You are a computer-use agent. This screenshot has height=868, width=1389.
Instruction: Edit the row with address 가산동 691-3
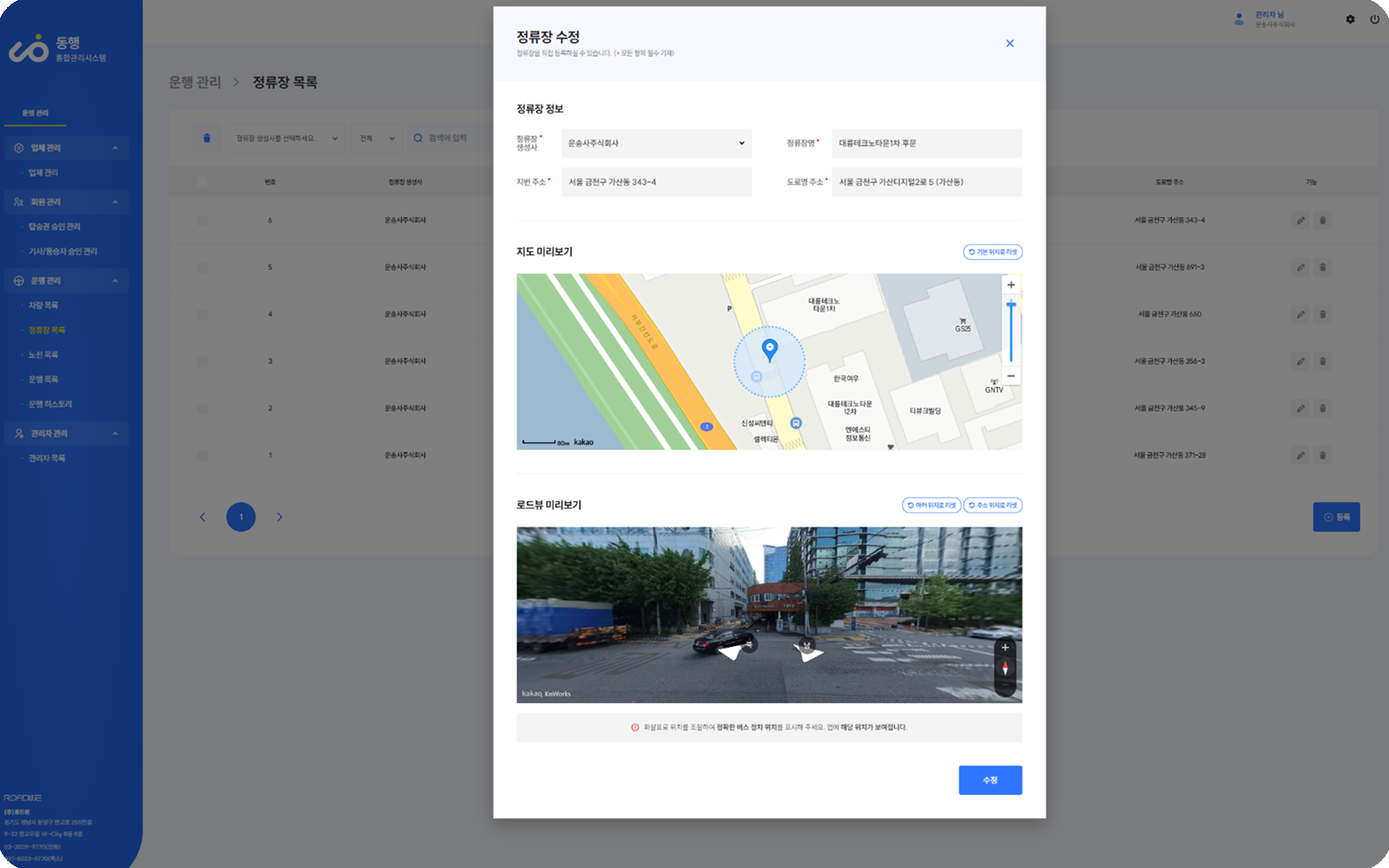pos(1300,267)
